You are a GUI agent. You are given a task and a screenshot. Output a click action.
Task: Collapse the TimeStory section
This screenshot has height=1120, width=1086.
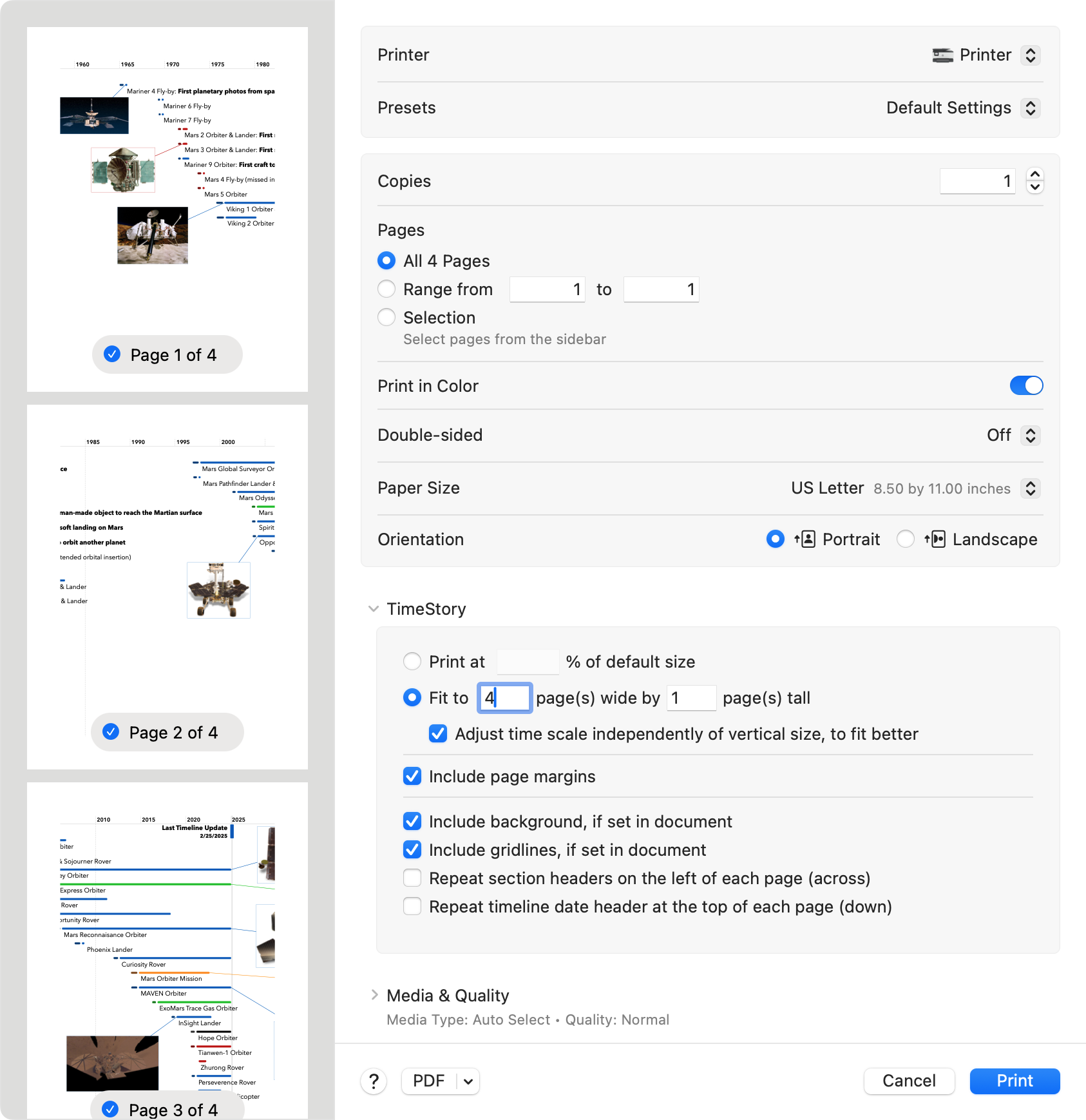(x=372, y=608)
